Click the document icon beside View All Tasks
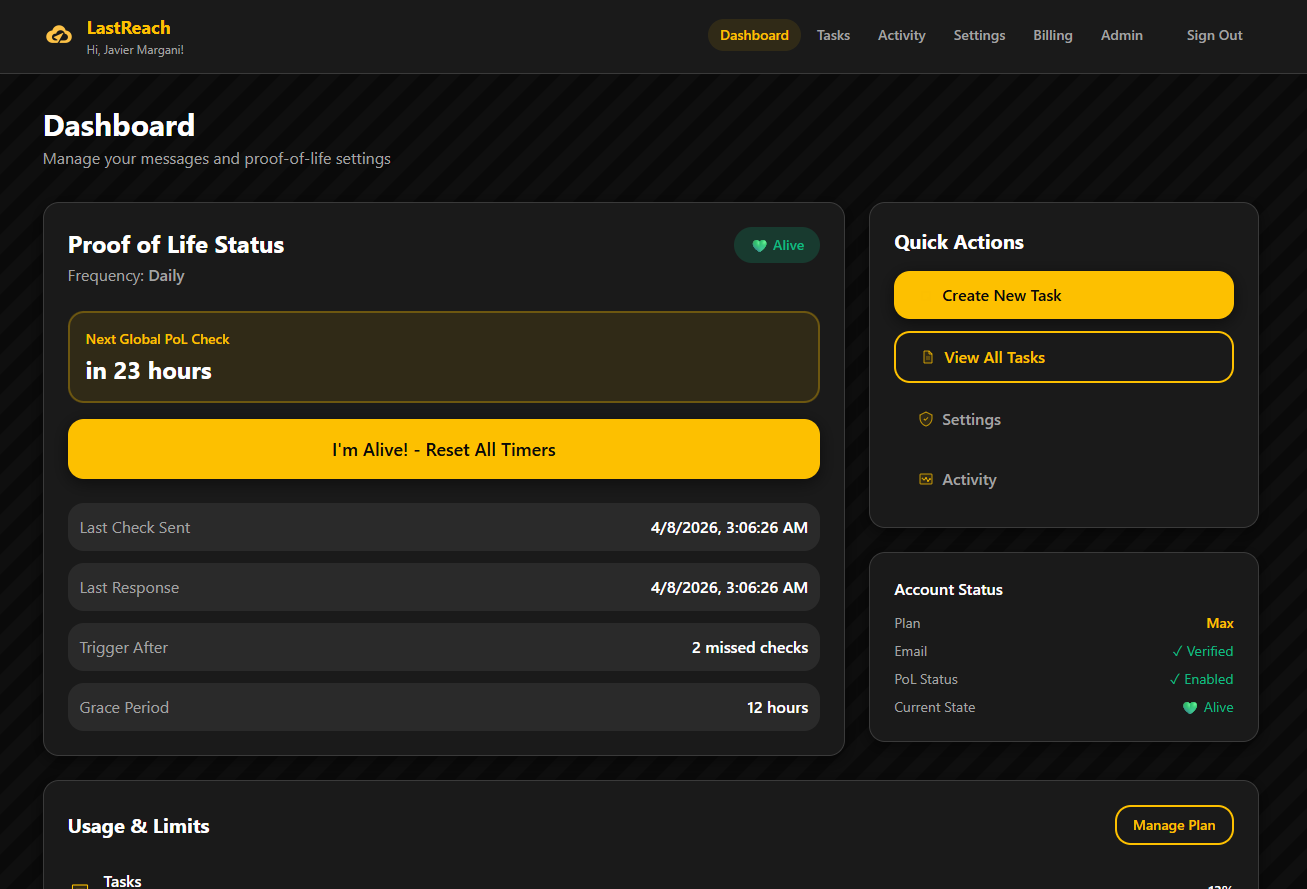The width and height of the screenshot is (1307, 889). click(x=927, y=357)
